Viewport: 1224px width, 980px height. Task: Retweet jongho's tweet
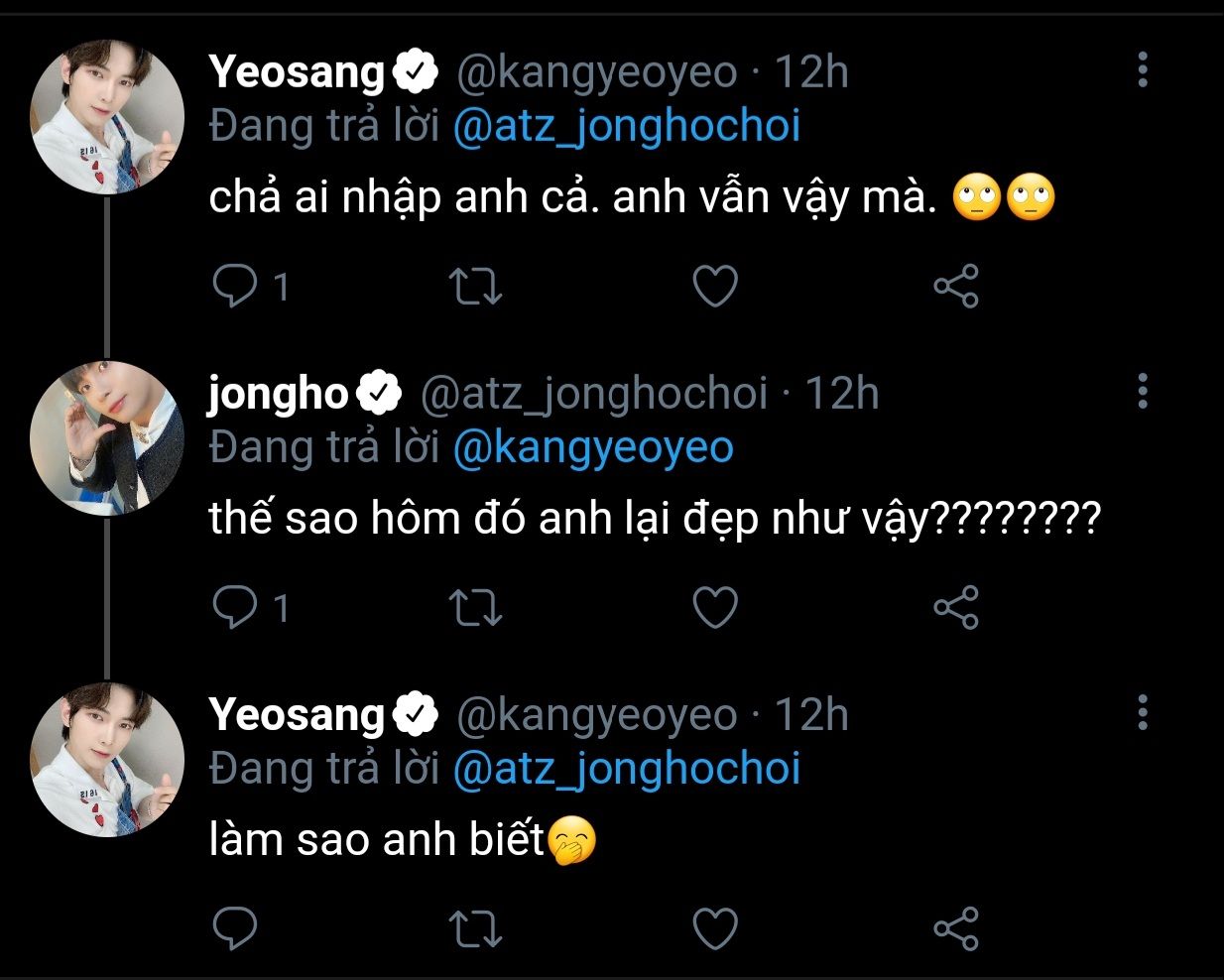[475, 608]
